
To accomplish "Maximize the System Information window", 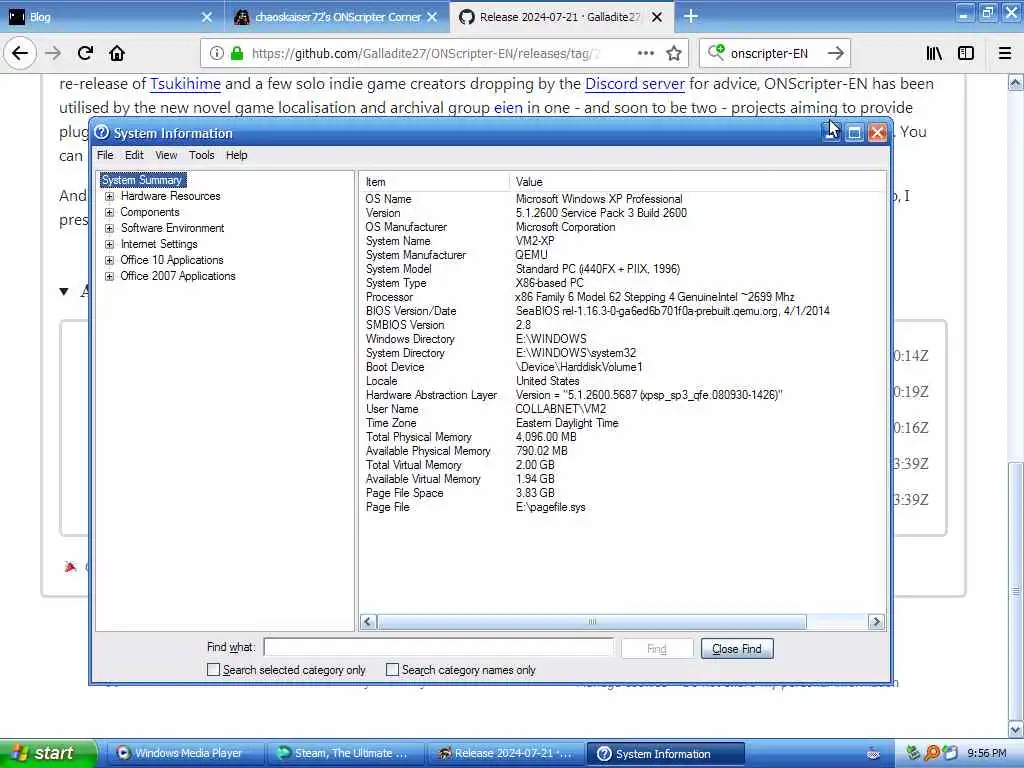I will tap(854, 133).
